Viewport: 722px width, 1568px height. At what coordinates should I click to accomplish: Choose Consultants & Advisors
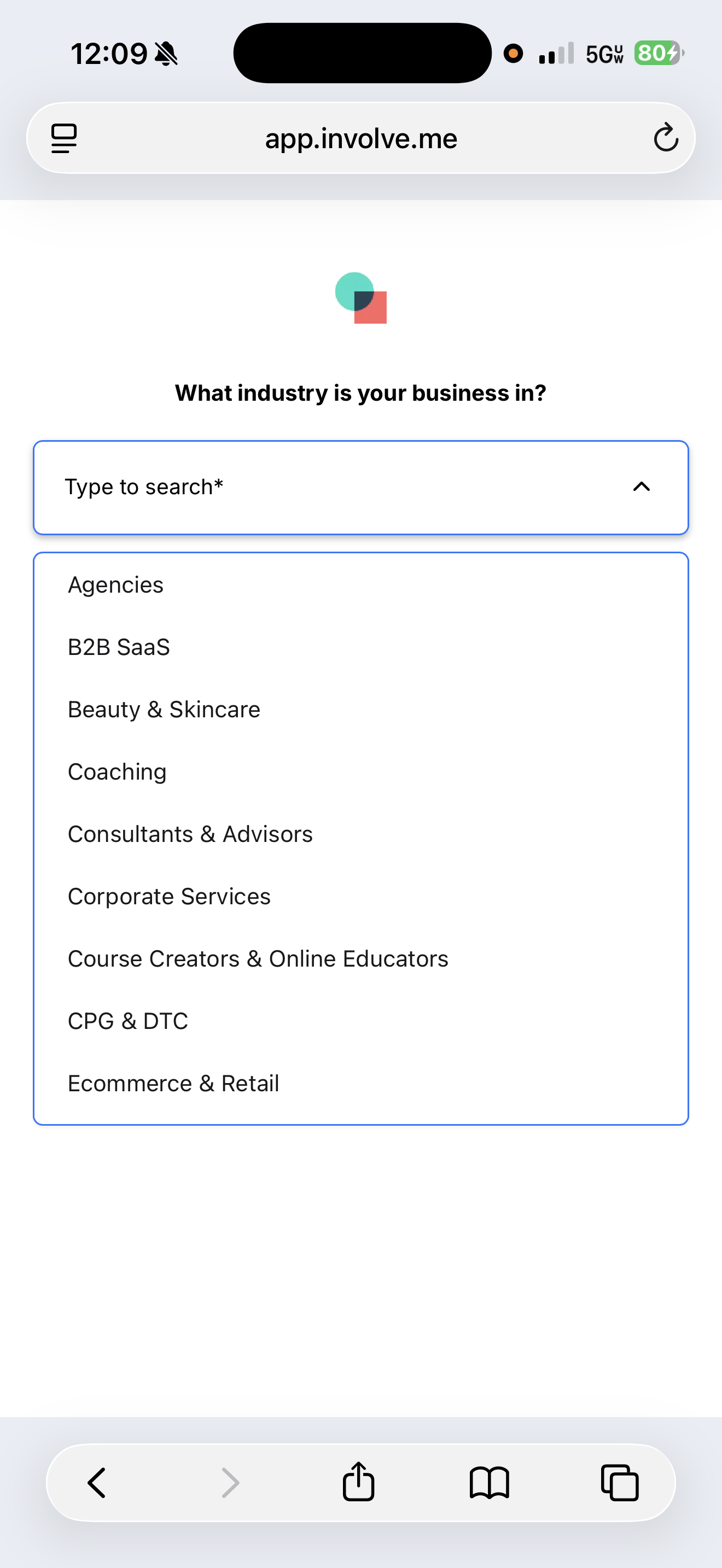click(x=361, y=834)
